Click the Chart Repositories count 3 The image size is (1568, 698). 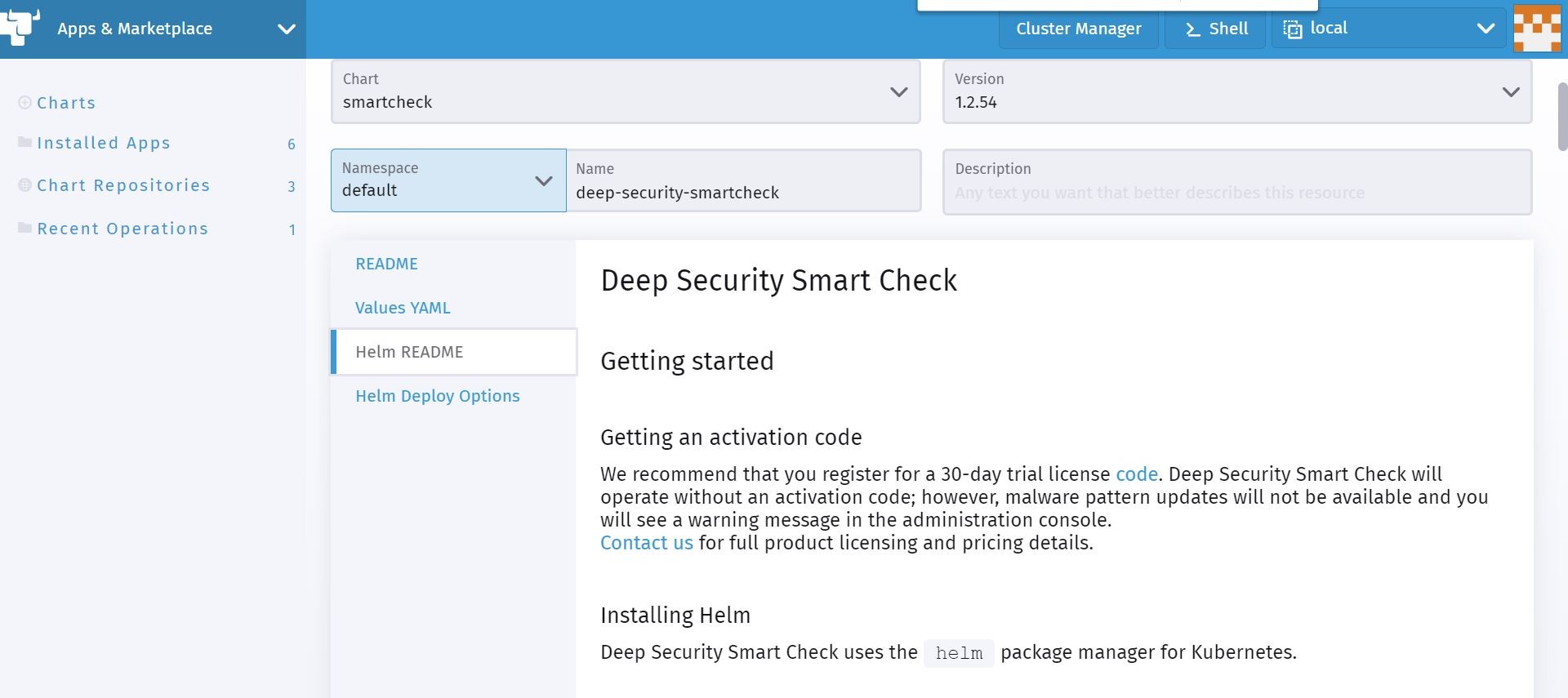point(292,187)
